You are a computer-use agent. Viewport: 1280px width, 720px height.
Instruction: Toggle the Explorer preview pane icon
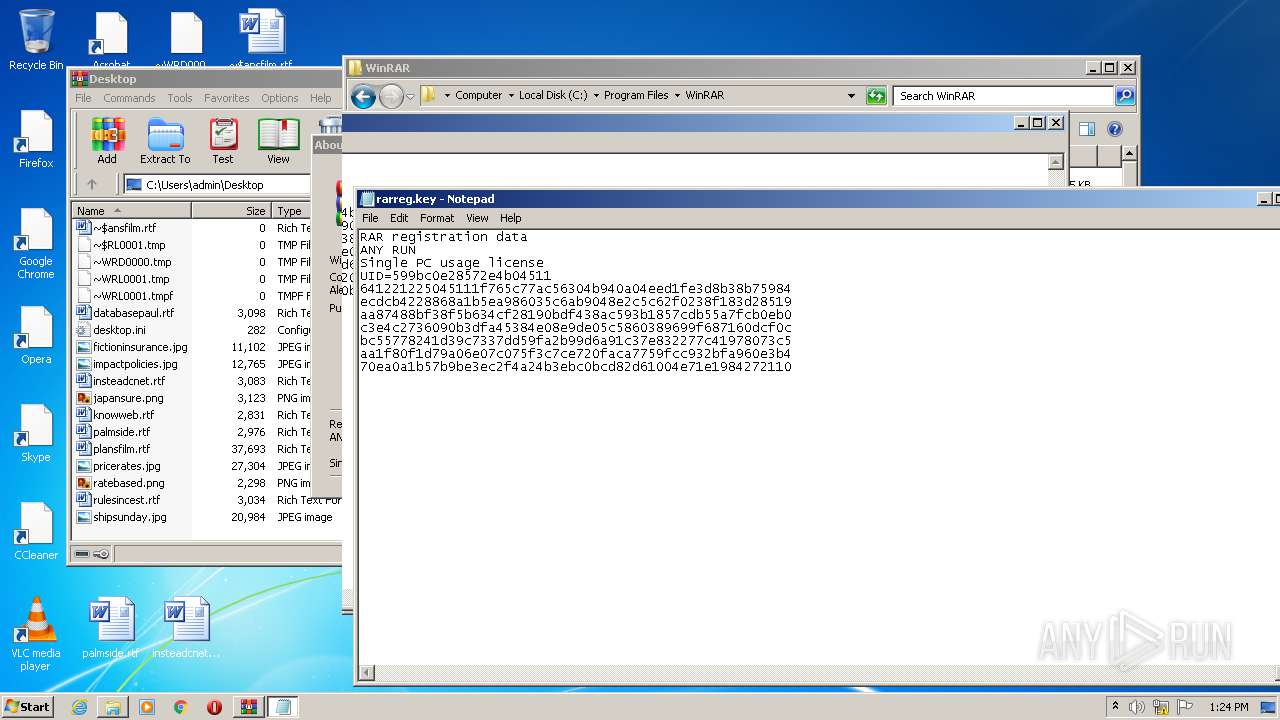click(1087, 129)
